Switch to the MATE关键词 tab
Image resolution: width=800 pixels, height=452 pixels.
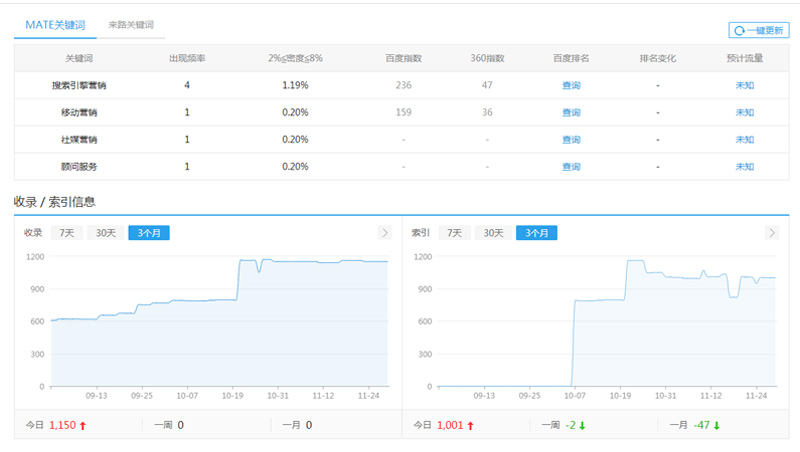[x=54, y=24]
